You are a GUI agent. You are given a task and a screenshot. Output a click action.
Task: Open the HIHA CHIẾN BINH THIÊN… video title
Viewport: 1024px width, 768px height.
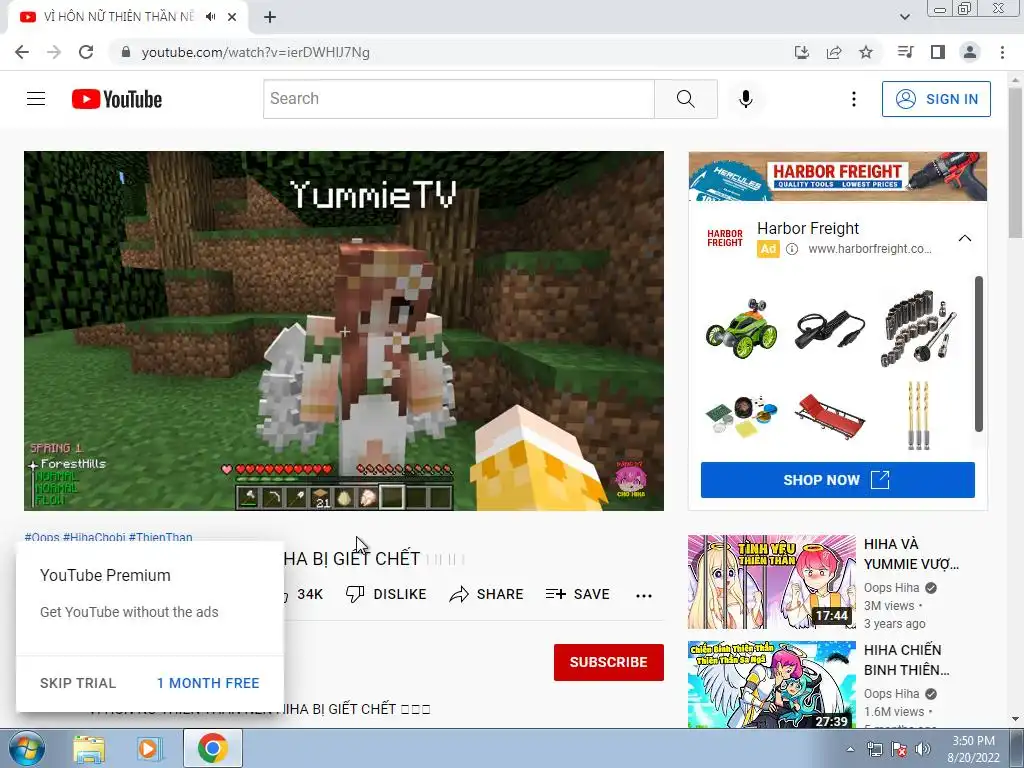click(906, 660)
